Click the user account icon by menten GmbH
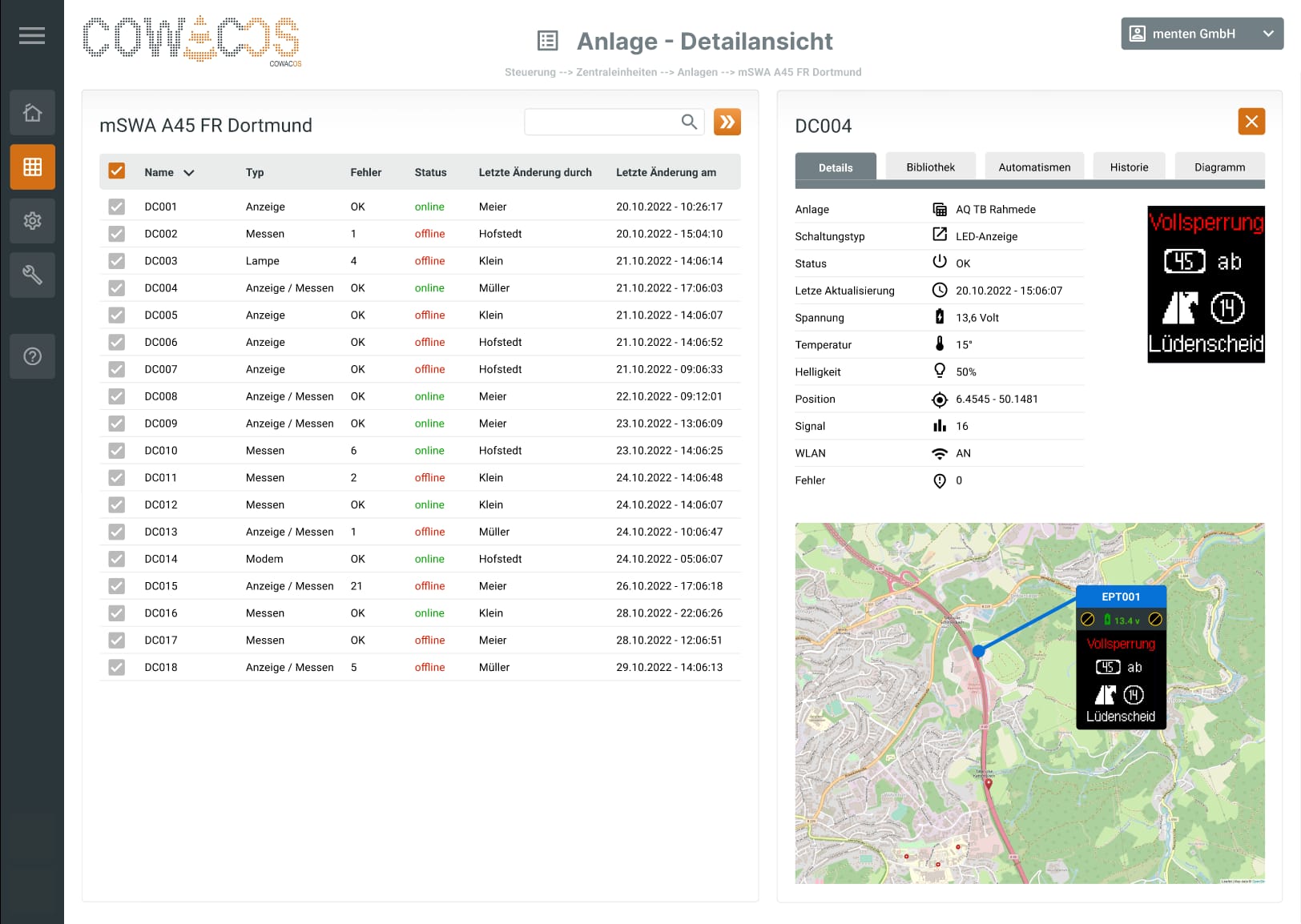Viewport: 1301px width, 924px height. click(x=1137, y=34)
